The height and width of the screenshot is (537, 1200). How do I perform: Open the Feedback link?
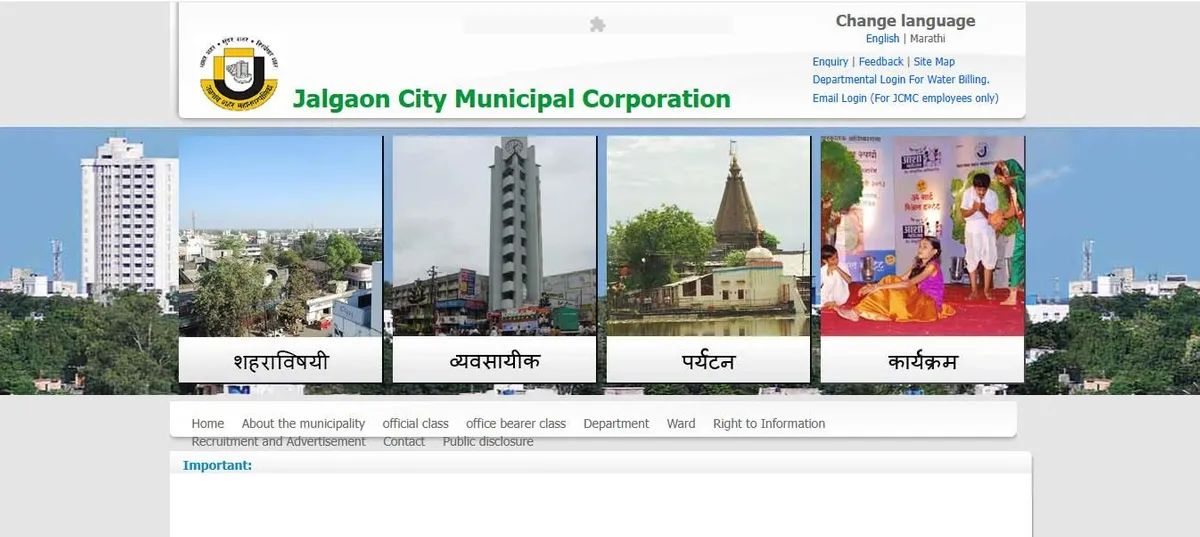tap(881, 62)
